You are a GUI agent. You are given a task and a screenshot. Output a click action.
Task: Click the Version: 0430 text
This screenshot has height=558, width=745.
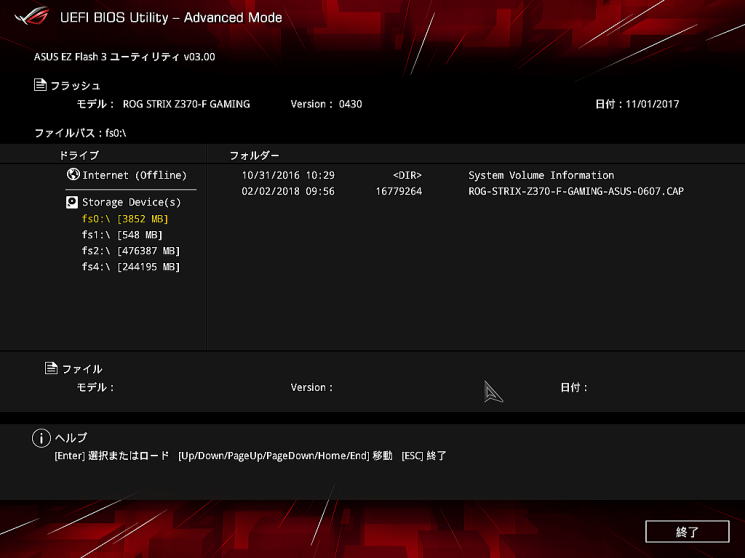tap(326, 104)
